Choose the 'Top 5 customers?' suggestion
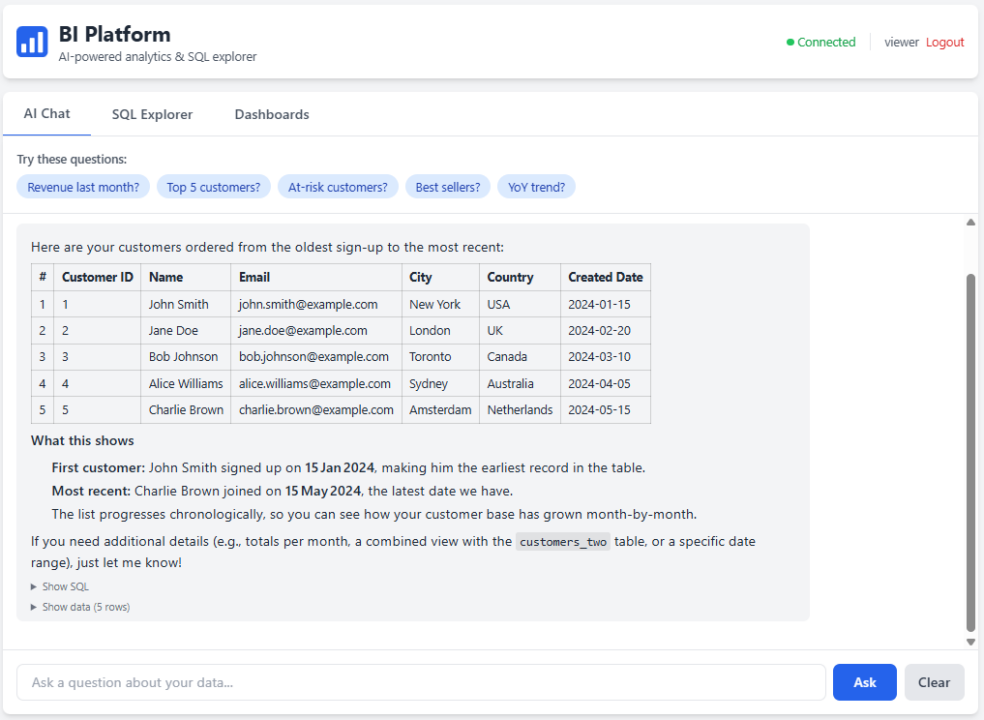Screen dimensions: 984x720 (213, 187)
